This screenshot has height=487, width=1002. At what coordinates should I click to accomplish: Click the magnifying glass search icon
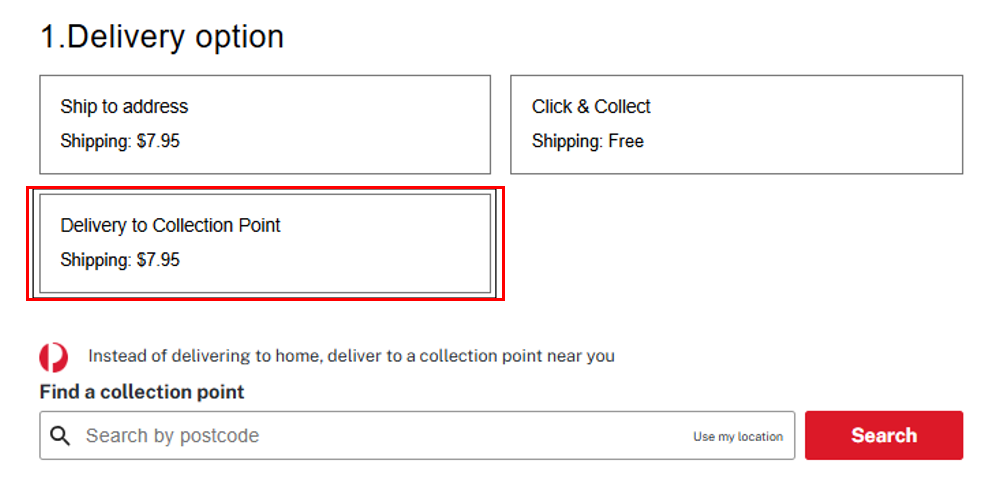[61, 436]
